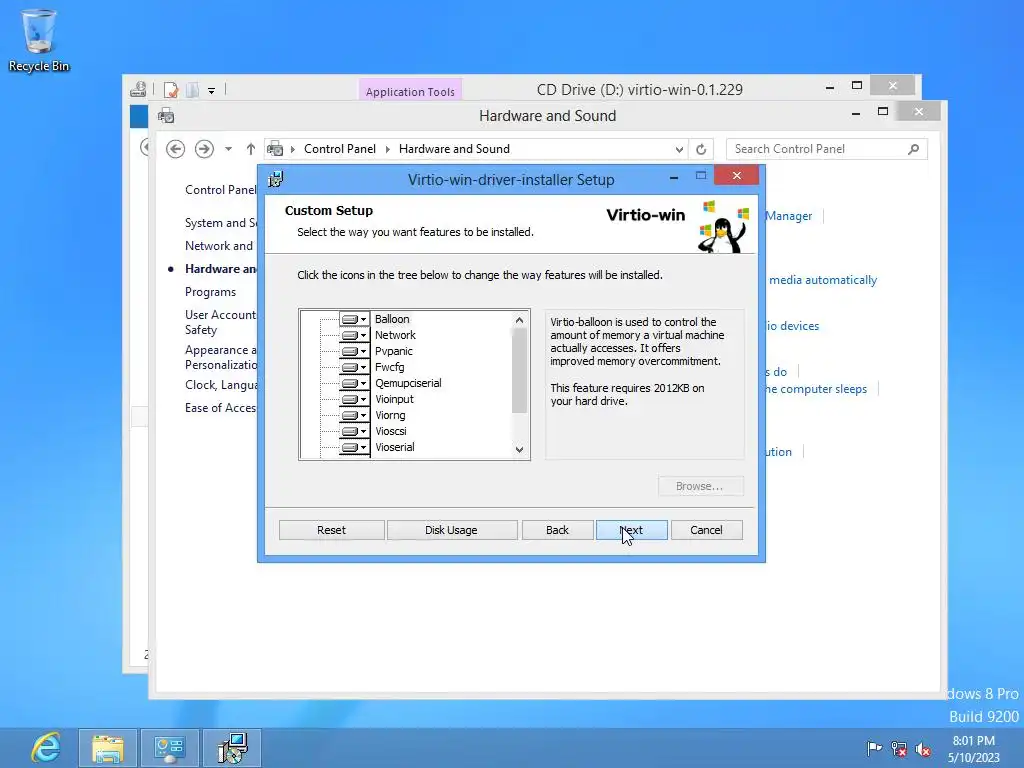Open Balloon feature install-state dropdown
Viewport: 1024px width, 768px height.
(x=355, y=319)
